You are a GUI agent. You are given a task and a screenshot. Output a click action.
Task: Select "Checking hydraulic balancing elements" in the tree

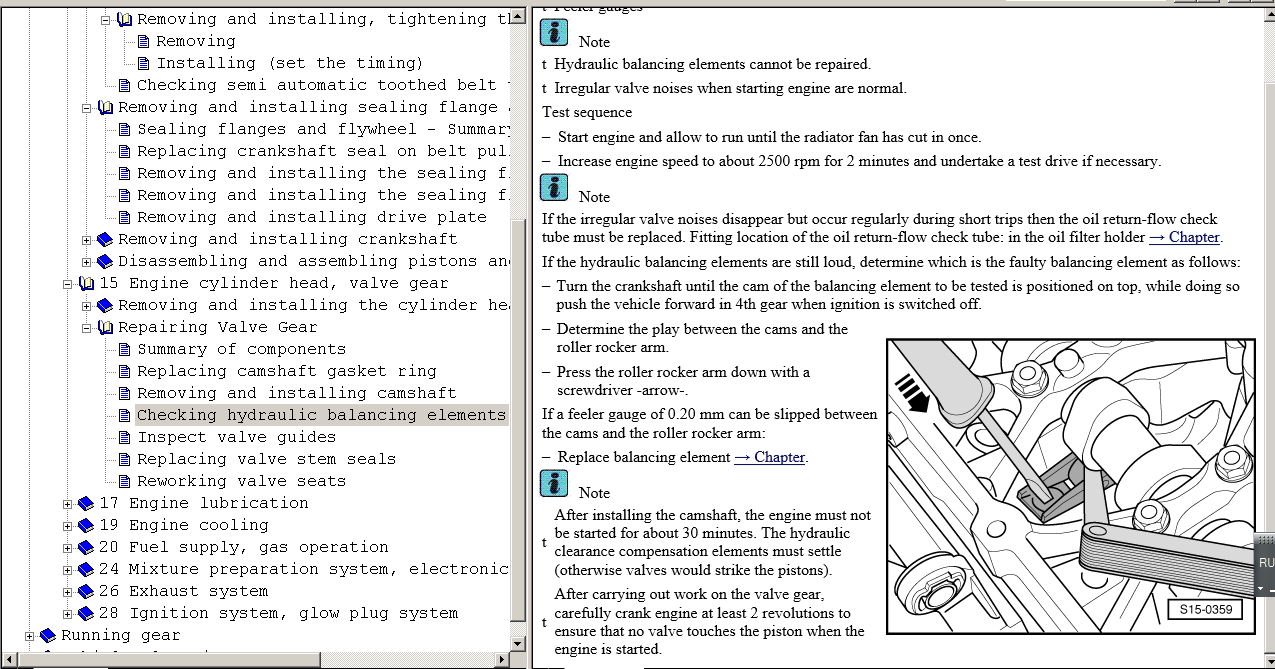pos(321,415)
